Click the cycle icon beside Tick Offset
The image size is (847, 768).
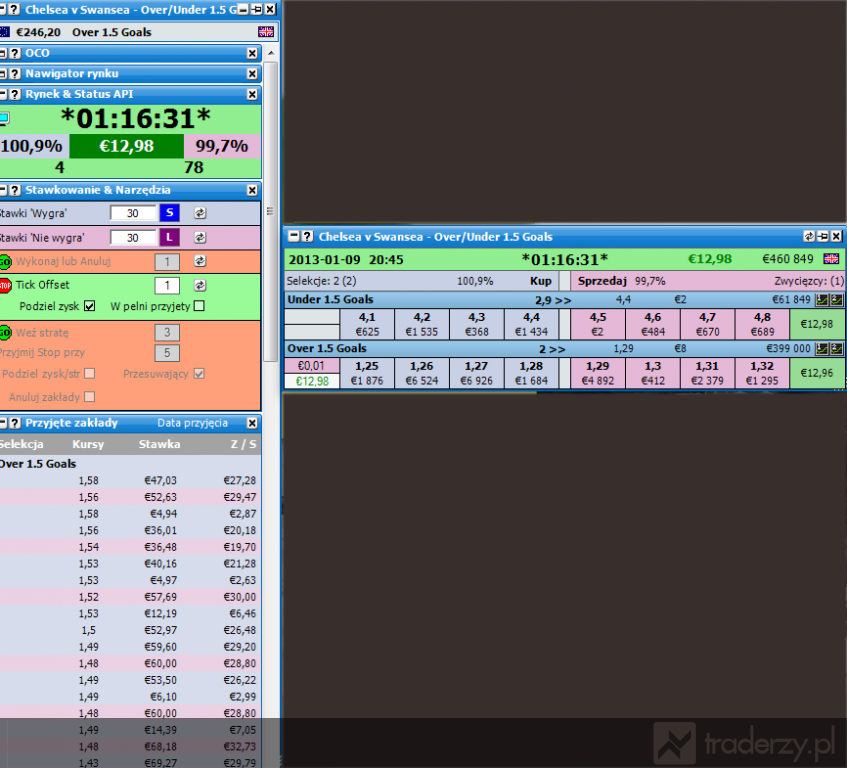coord(200,285)
